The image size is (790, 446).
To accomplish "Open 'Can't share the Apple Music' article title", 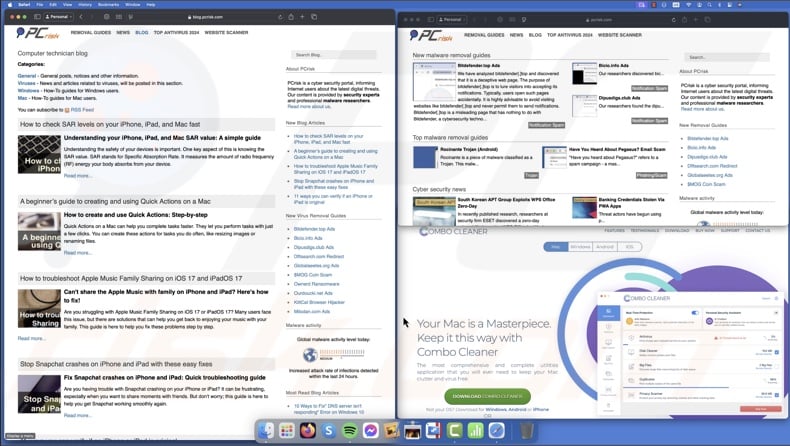I will pos(166,296).
